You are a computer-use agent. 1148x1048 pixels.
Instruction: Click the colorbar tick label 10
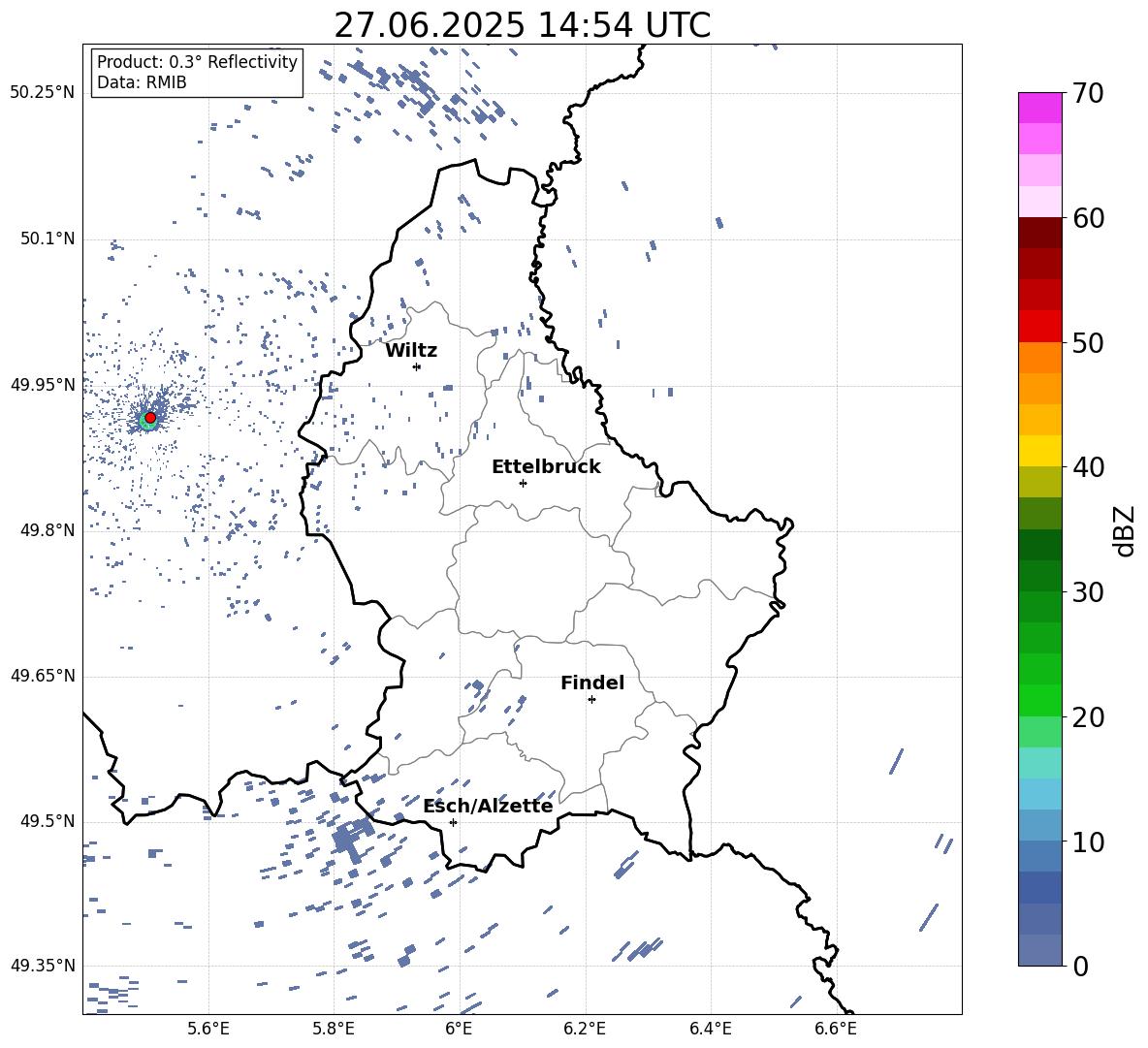[1088, 842]
